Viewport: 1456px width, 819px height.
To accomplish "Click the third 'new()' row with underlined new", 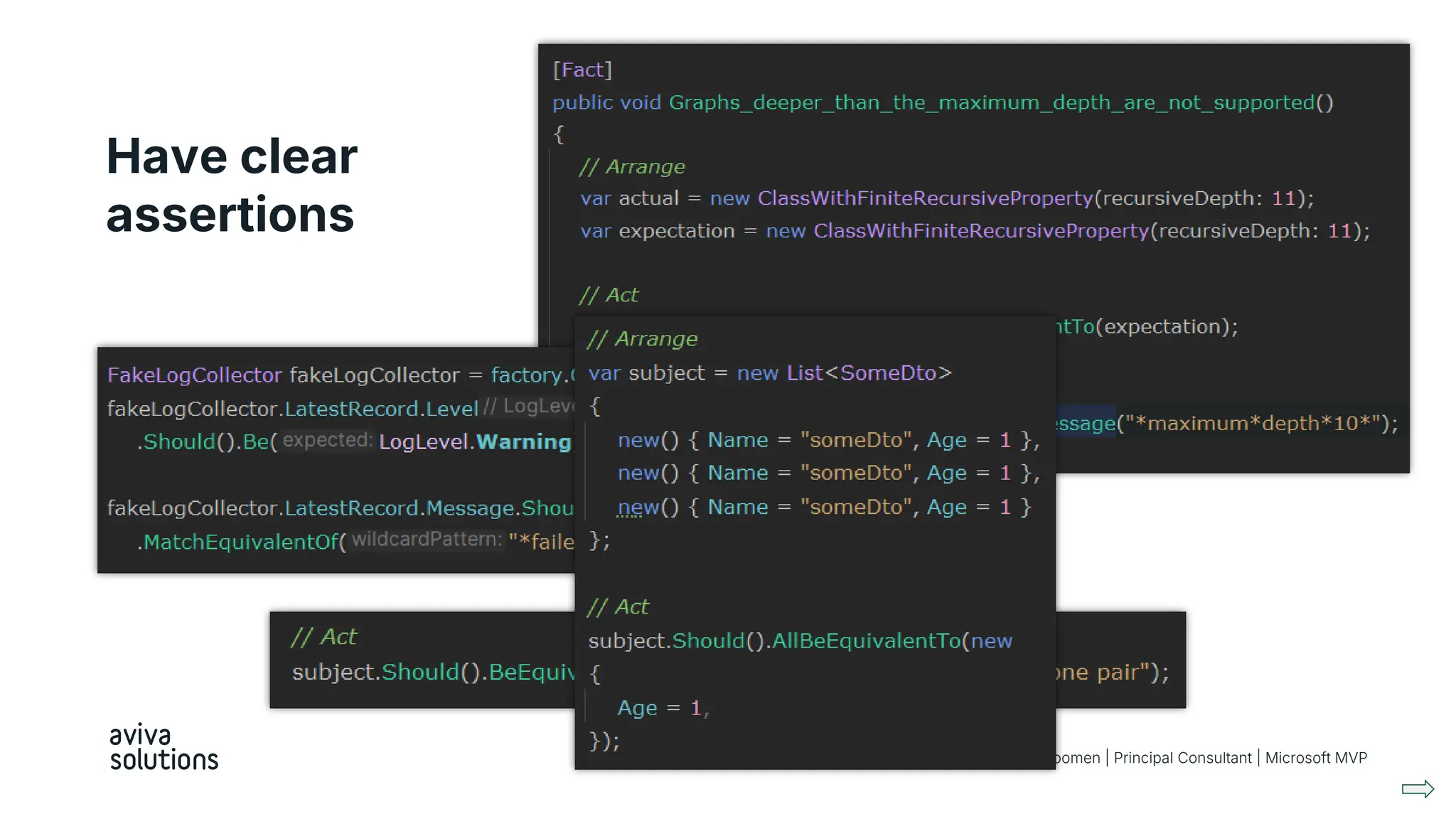I will tap(825, 507).
